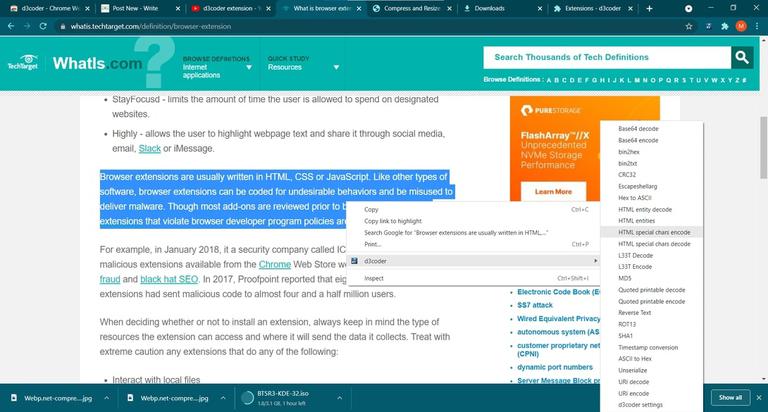The image size is (768, 412).
Task: Open the Extensions puzzle icon in toolbar
Action: coord(724,26)
